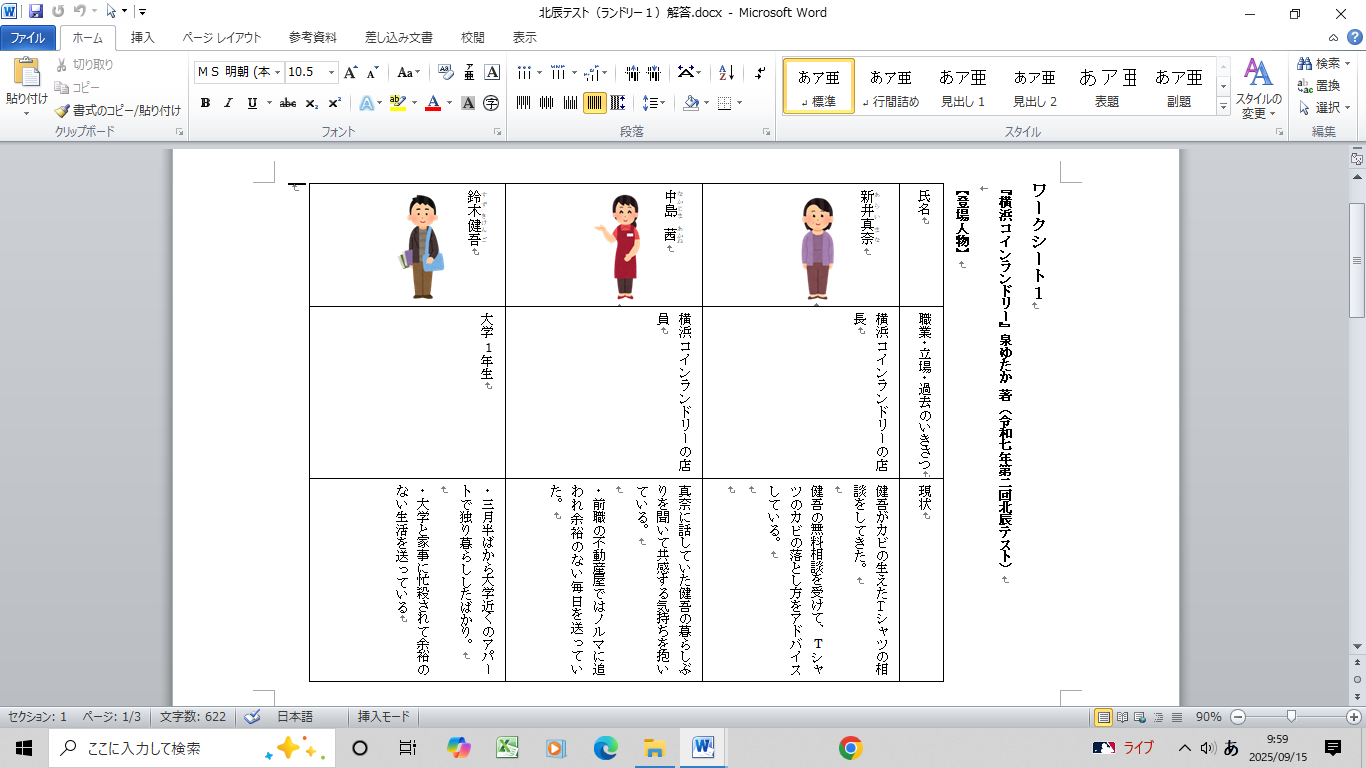Open the ページ レイアウト tab
Screen dimensions: 1366x768
pyautogui.click(x=221, y=38)
